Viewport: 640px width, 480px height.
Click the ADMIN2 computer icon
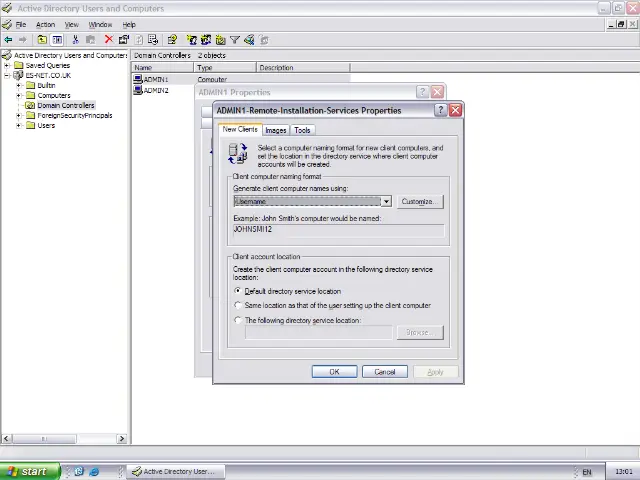138,90
